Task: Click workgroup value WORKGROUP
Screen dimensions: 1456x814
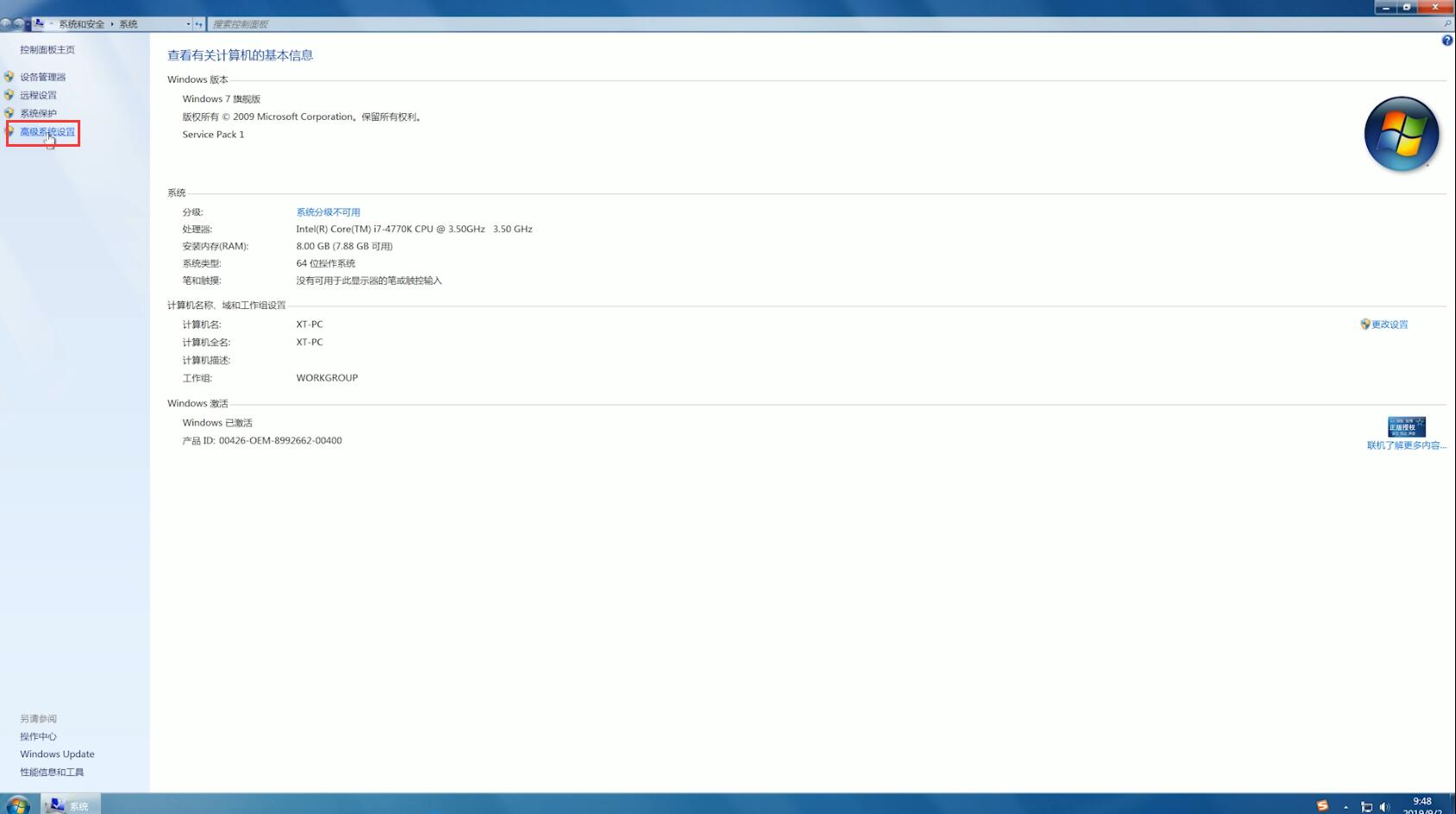Action: 327,377
